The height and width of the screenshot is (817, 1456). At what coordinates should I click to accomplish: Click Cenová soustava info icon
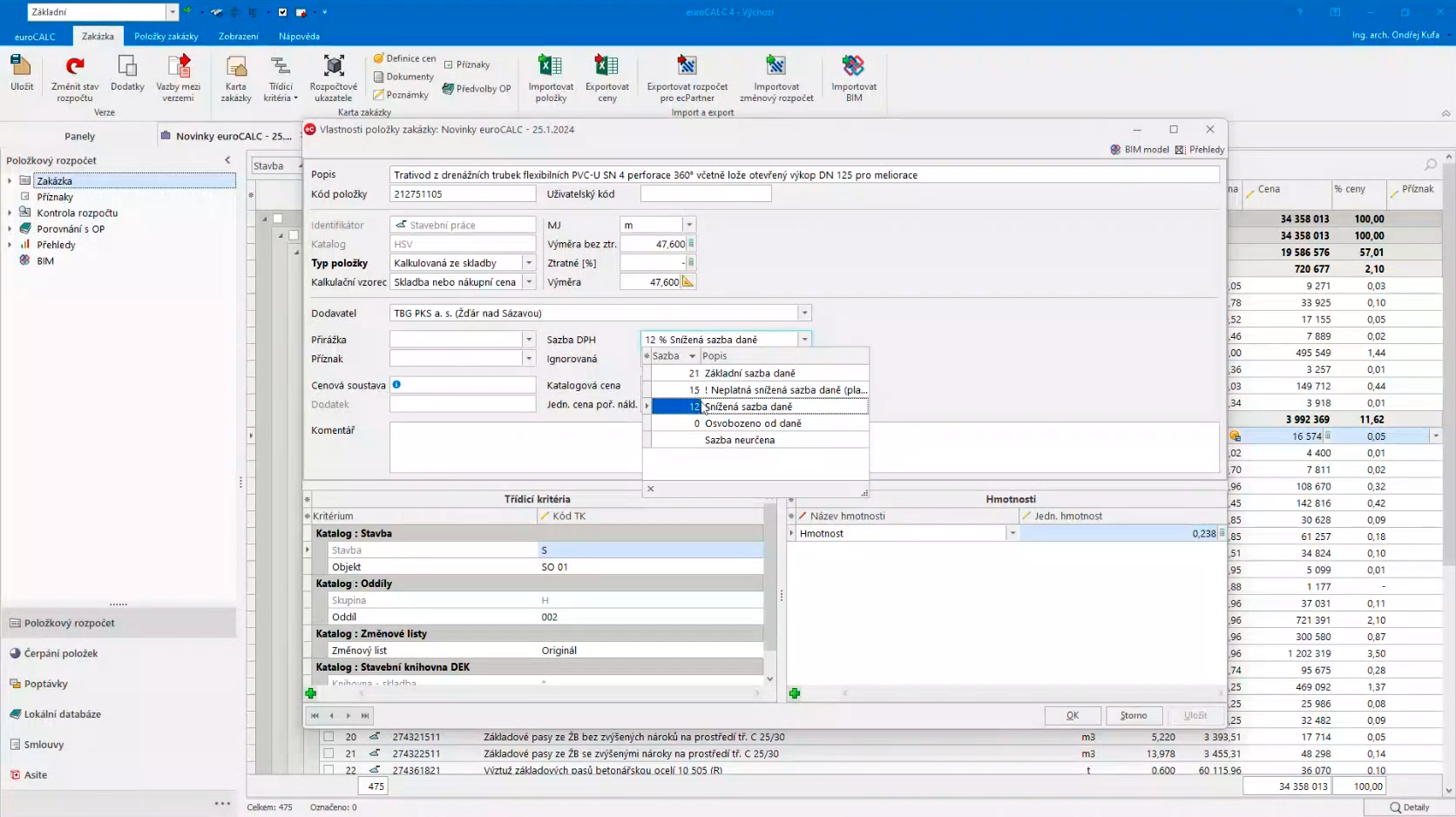click(396, 384)
